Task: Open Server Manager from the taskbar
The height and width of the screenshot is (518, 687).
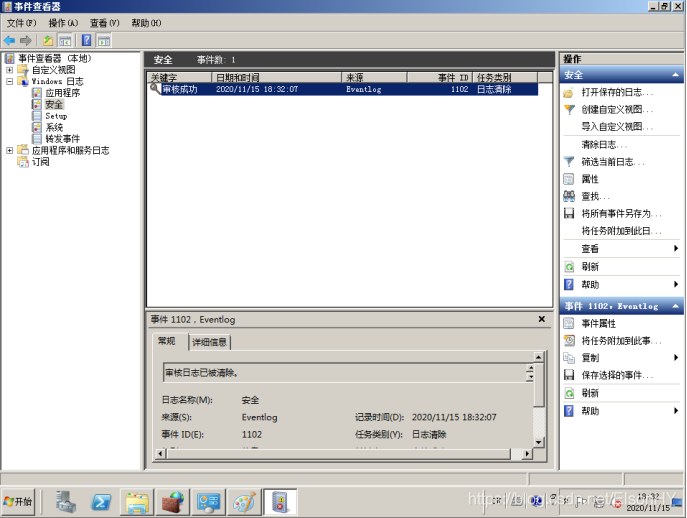Action: click(x=66, y=502)
